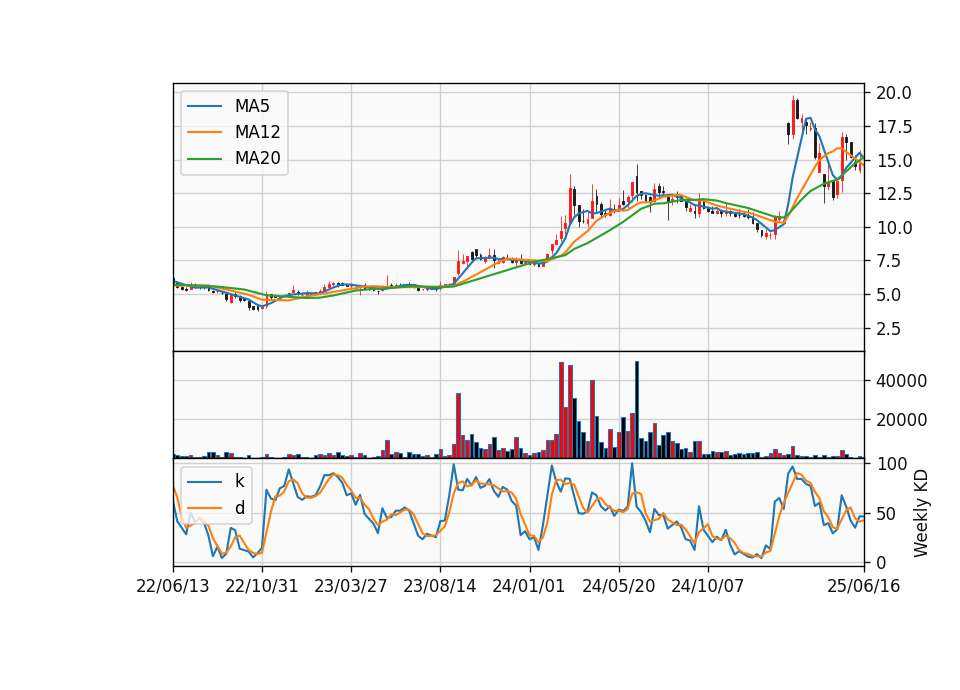Click the 25/06/16 date label
This screenshot has height=690, width=960.
(x=864, y=586)
